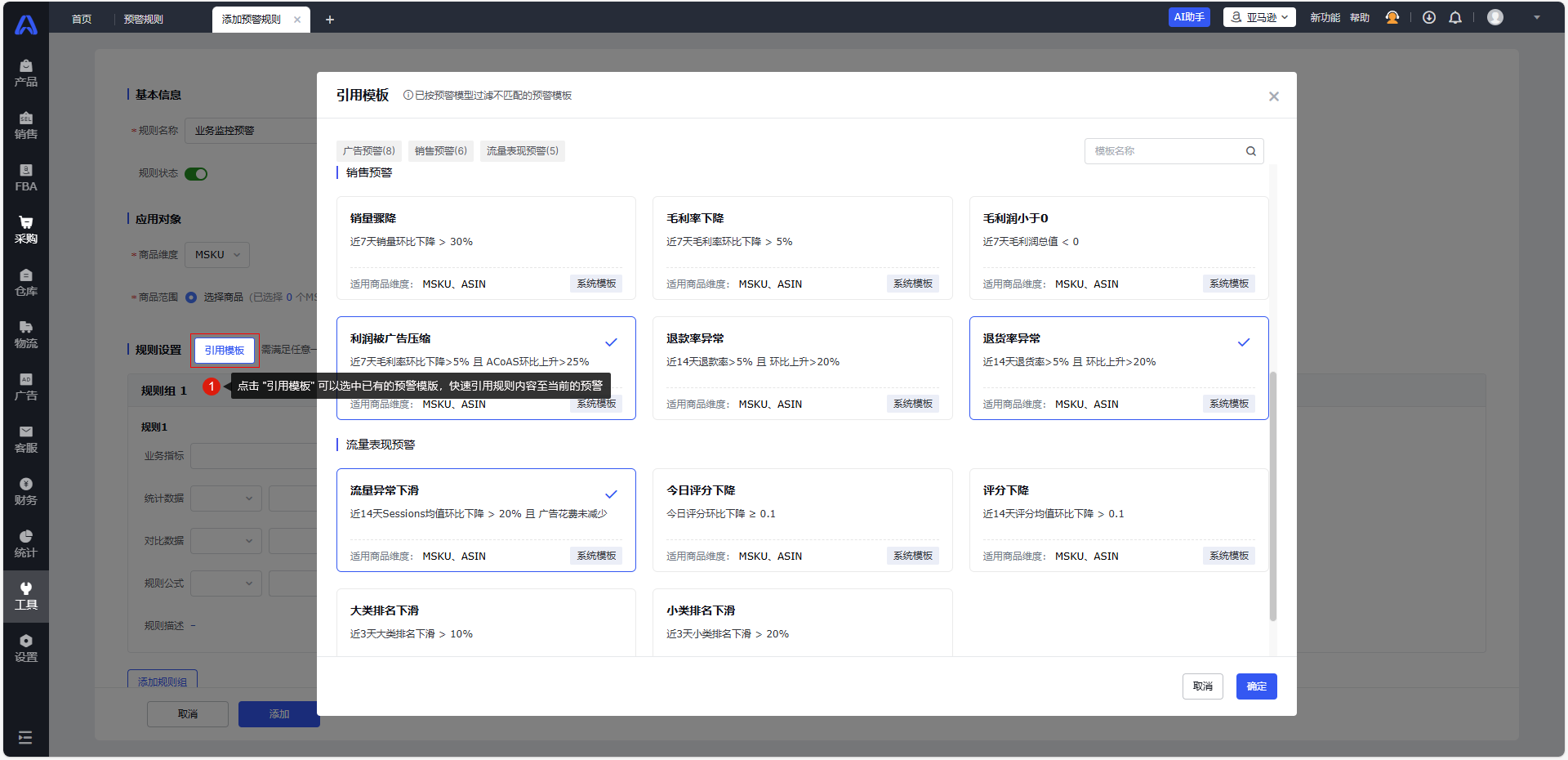Open the FBA sidebar module
The width and height of the screenshot is (1568, 760).
(25, 177)
